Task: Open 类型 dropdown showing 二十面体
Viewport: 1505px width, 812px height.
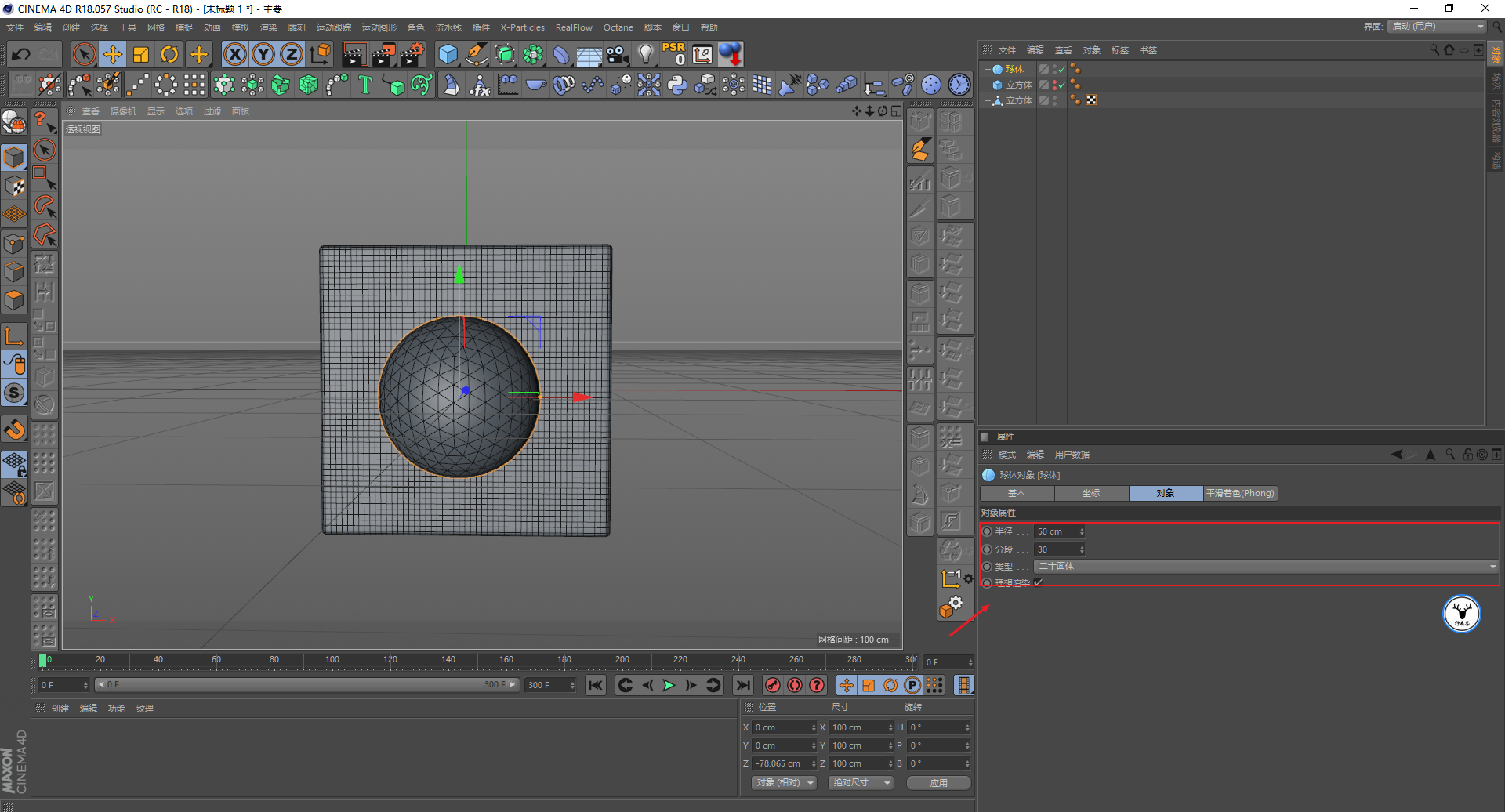Action: pyautogui.click(x=1266, y=566)
